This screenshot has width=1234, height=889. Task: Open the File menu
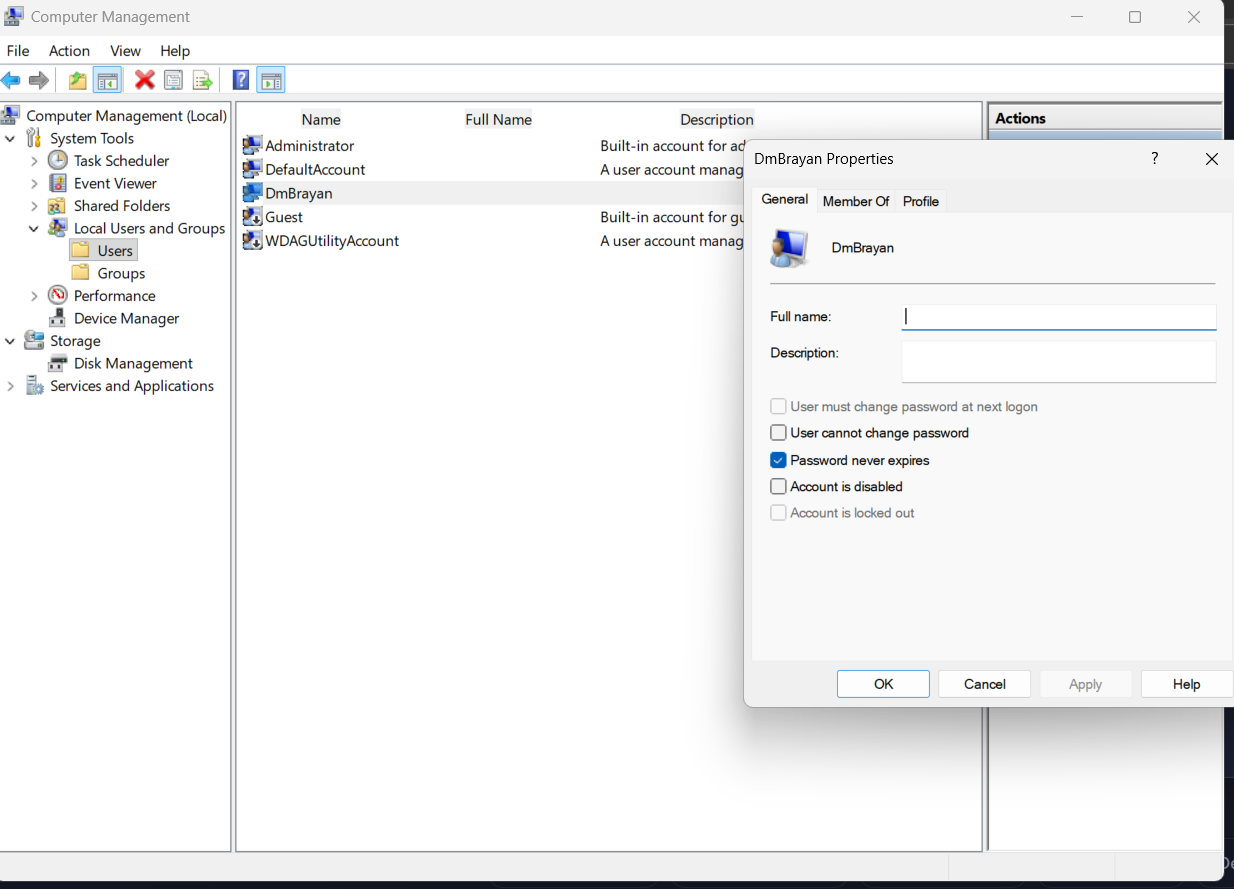click(x=18, y=50)
